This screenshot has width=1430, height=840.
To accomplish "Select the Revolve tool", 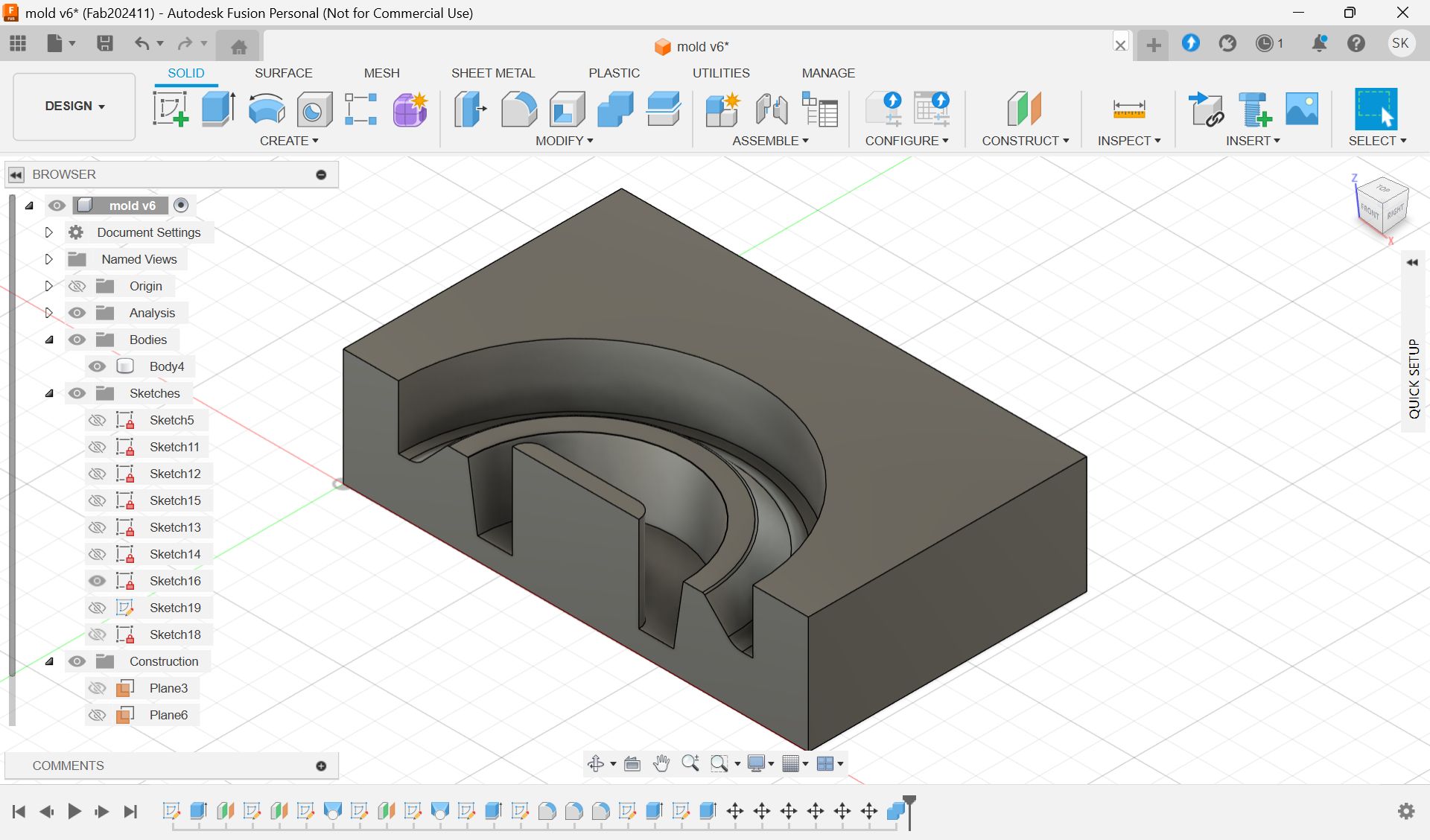I will (266, 109).
